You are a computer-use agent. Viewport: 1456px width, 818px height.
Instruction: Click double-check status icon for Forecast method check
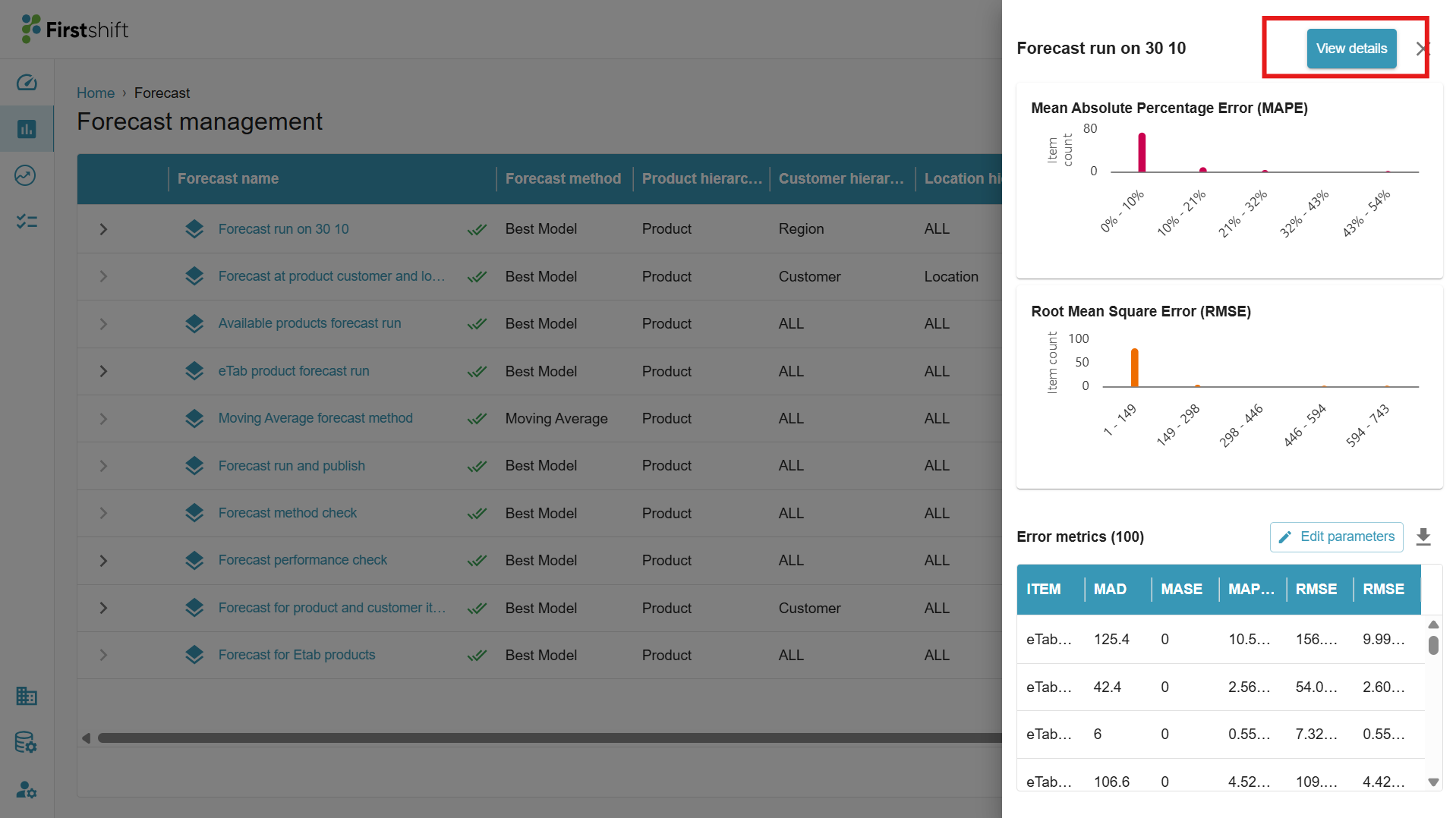[x=477, y=514]
